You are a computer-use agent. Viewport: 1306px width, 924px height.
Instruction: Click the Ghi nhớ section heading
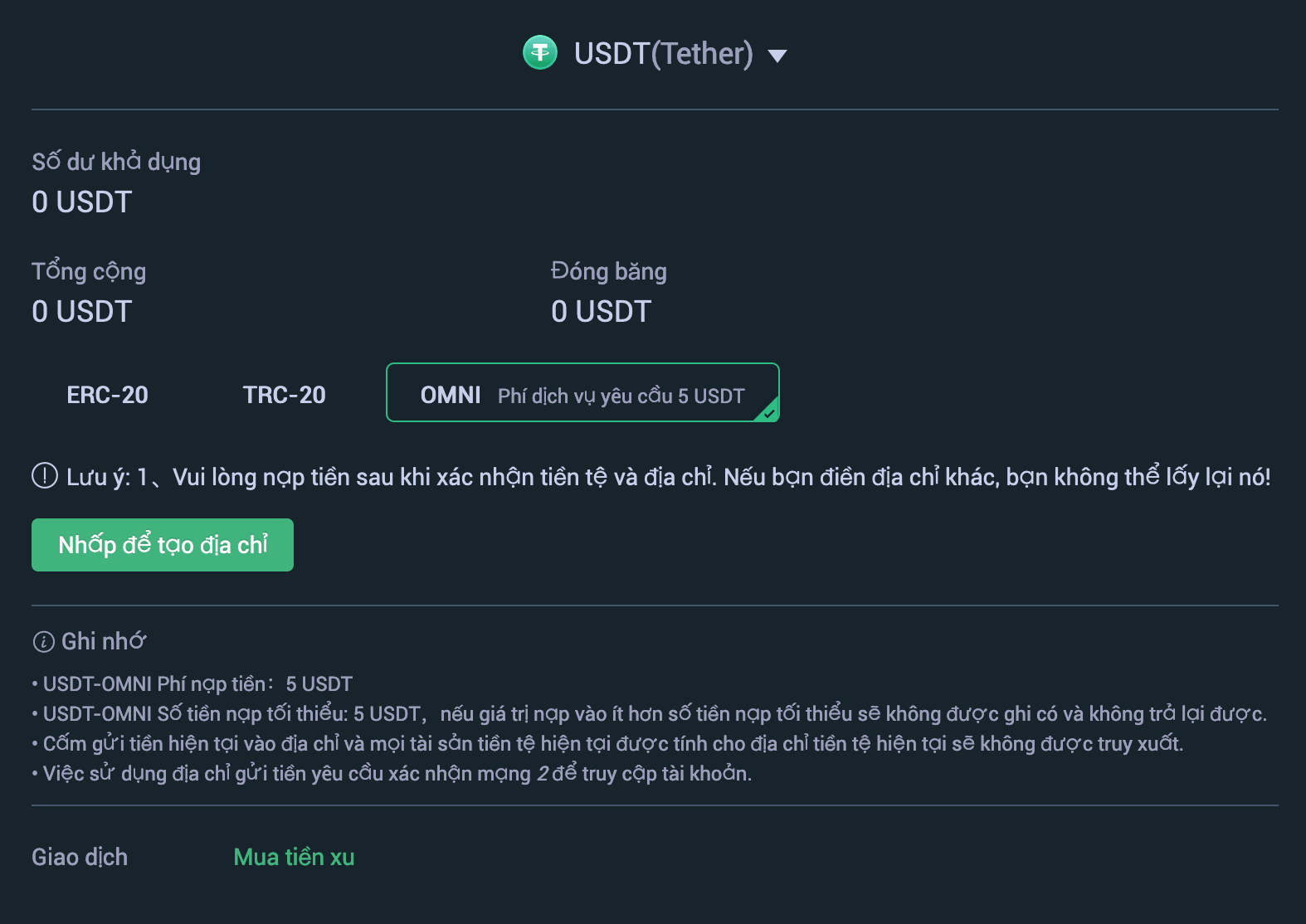click(104, 641)
